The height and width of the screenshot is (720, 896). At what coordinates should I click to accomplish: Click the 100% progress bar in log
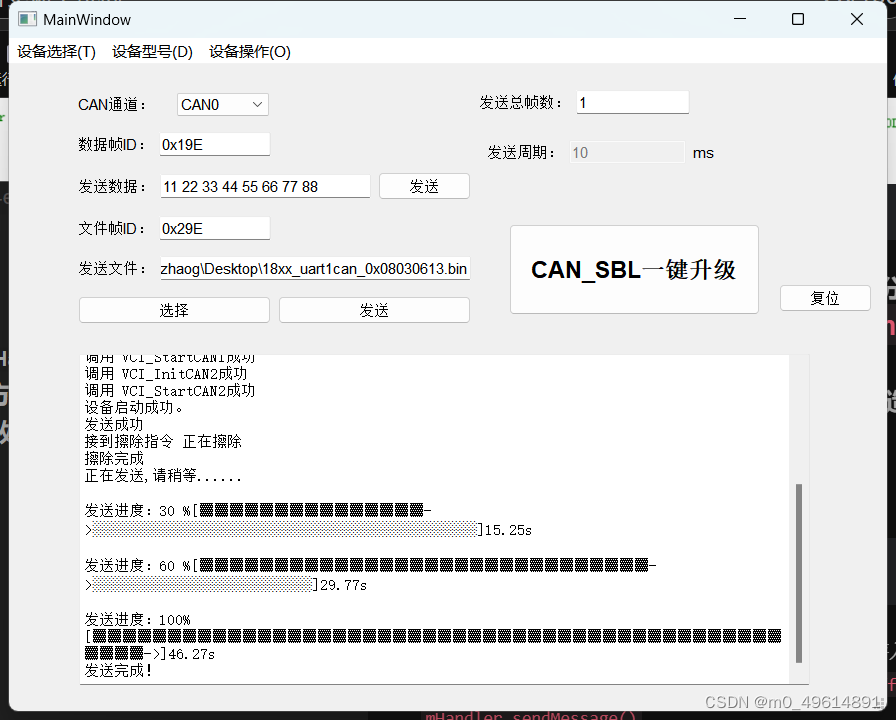click(430, 635)
